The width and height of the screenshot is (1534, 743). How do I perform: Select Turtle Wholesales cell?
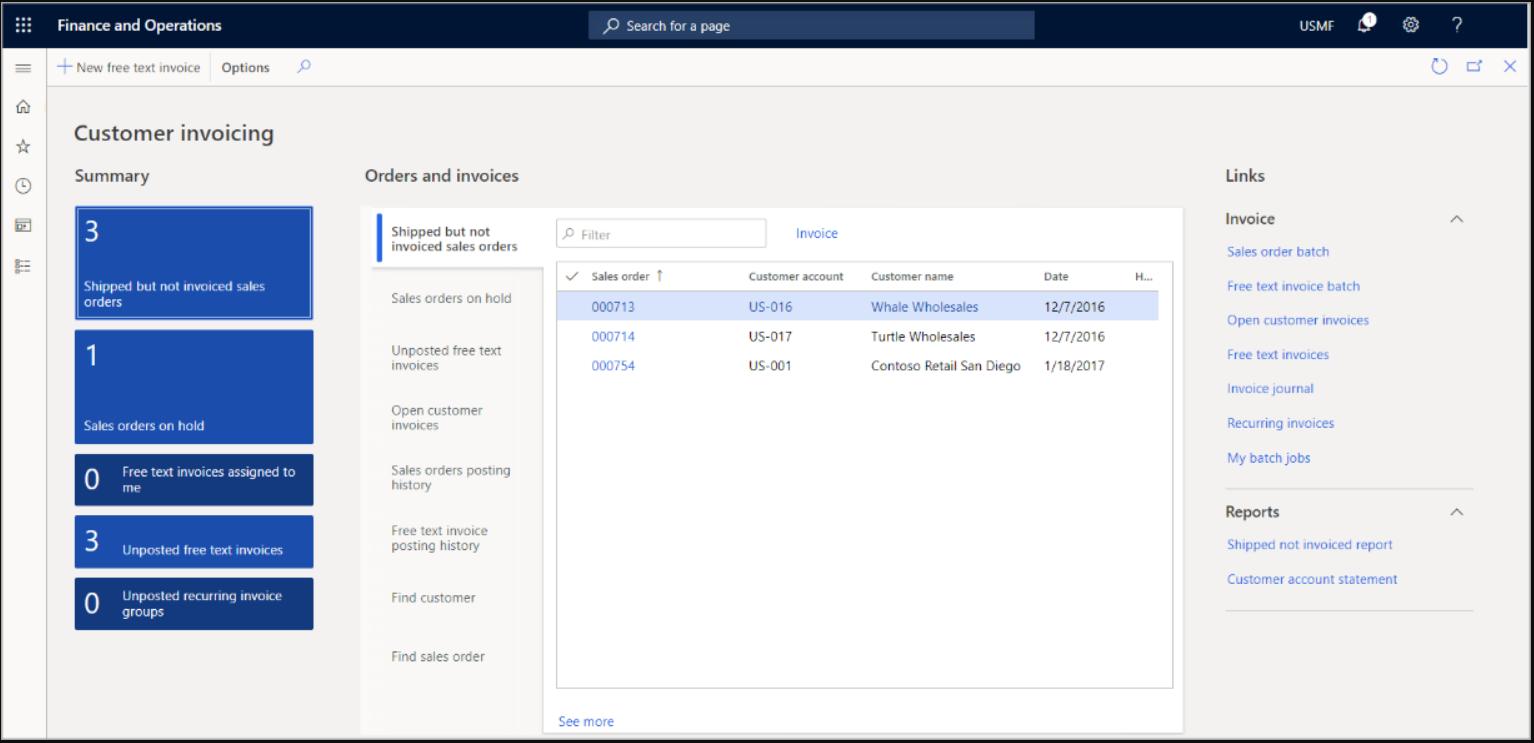point(923,336)
